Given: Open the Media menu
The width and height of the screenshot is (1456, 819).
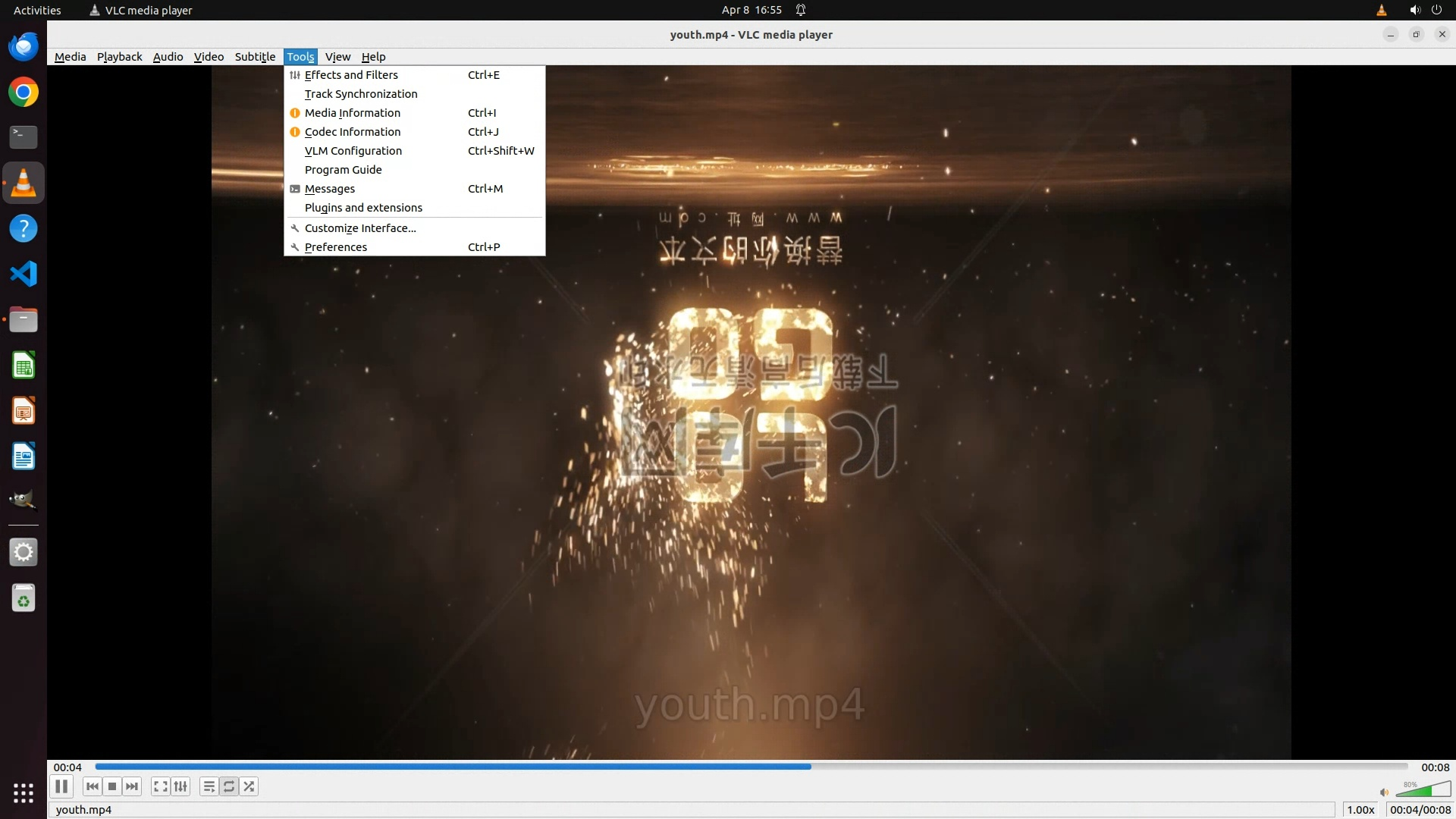Looking at the screenshot, I should (x=70, y=57).
